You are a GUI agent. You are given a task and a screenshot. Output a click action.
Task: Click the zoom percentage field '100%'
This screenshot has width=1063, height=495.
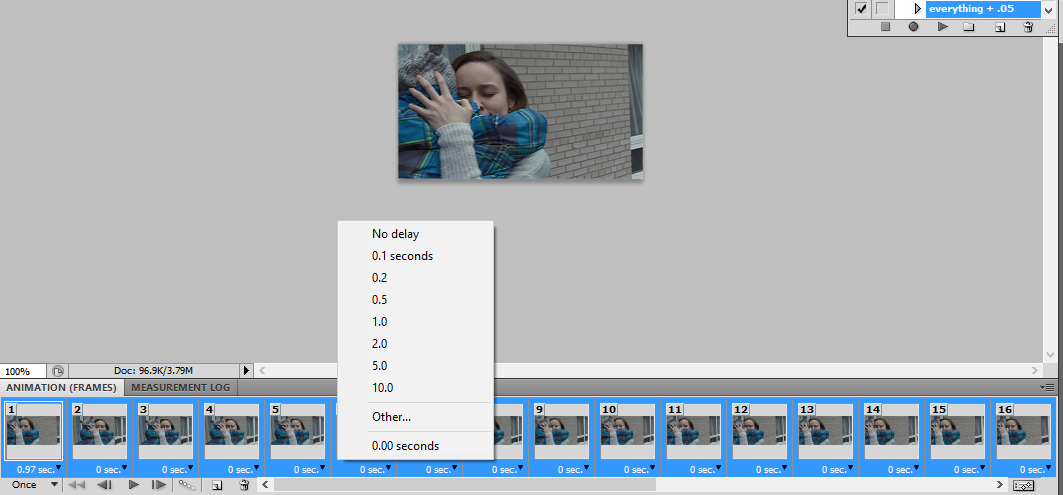(x=24, y=371)
